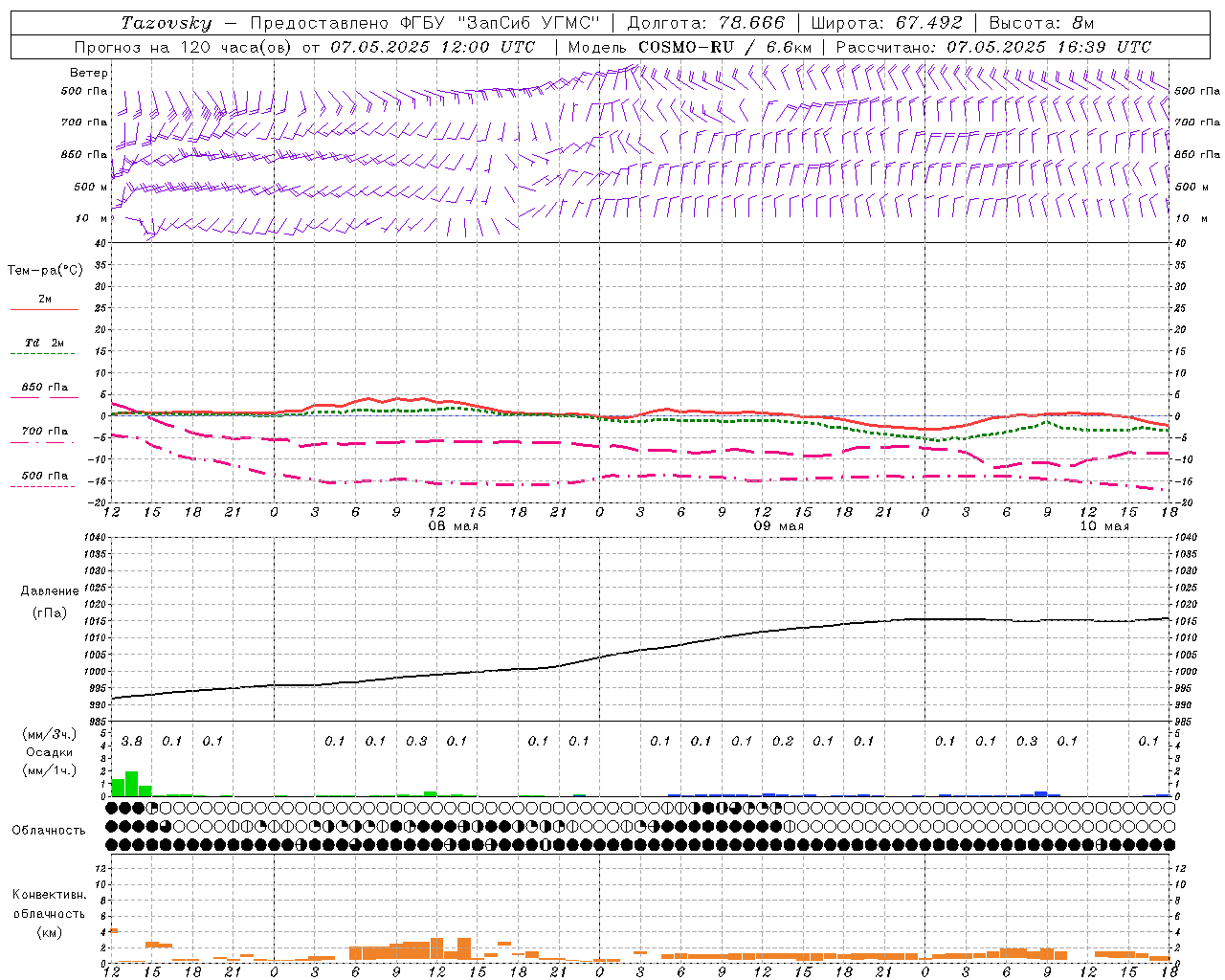Click "1040" on the left pressure axis

pyautogui.click(x=96, y=538)
